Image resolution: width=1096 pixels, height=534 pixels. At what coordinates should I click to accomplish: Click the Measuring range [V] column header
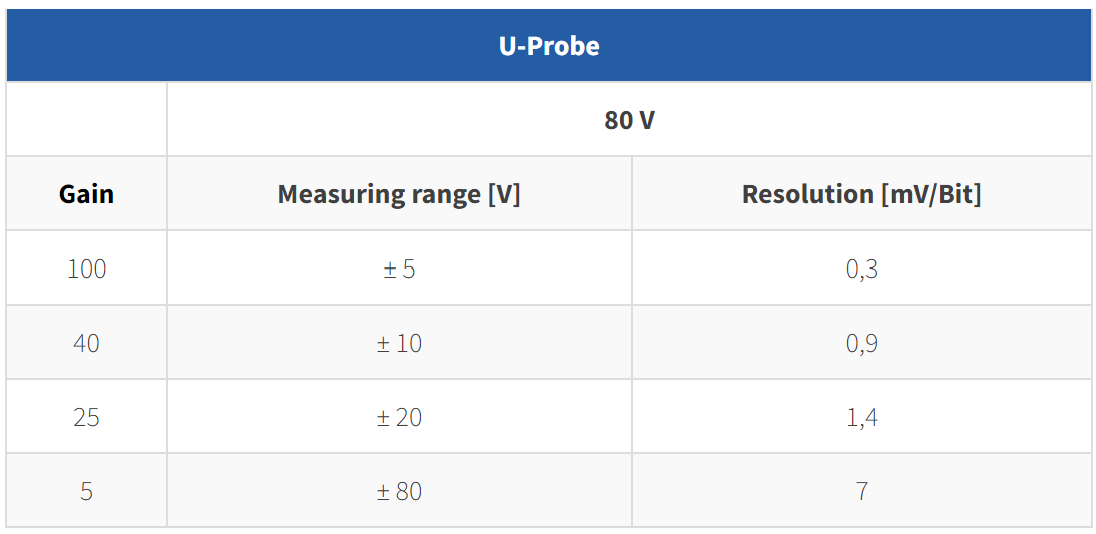click(x=399, y=194)
